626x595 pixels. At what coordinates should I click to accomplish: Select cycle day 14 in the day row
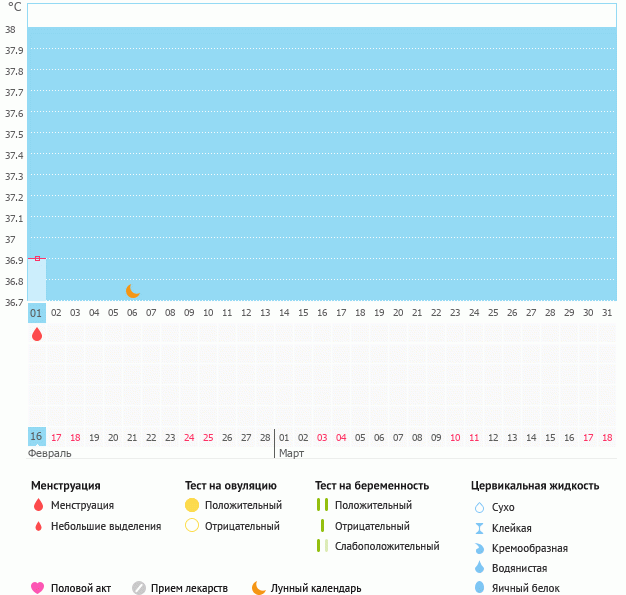pos(284,313)
